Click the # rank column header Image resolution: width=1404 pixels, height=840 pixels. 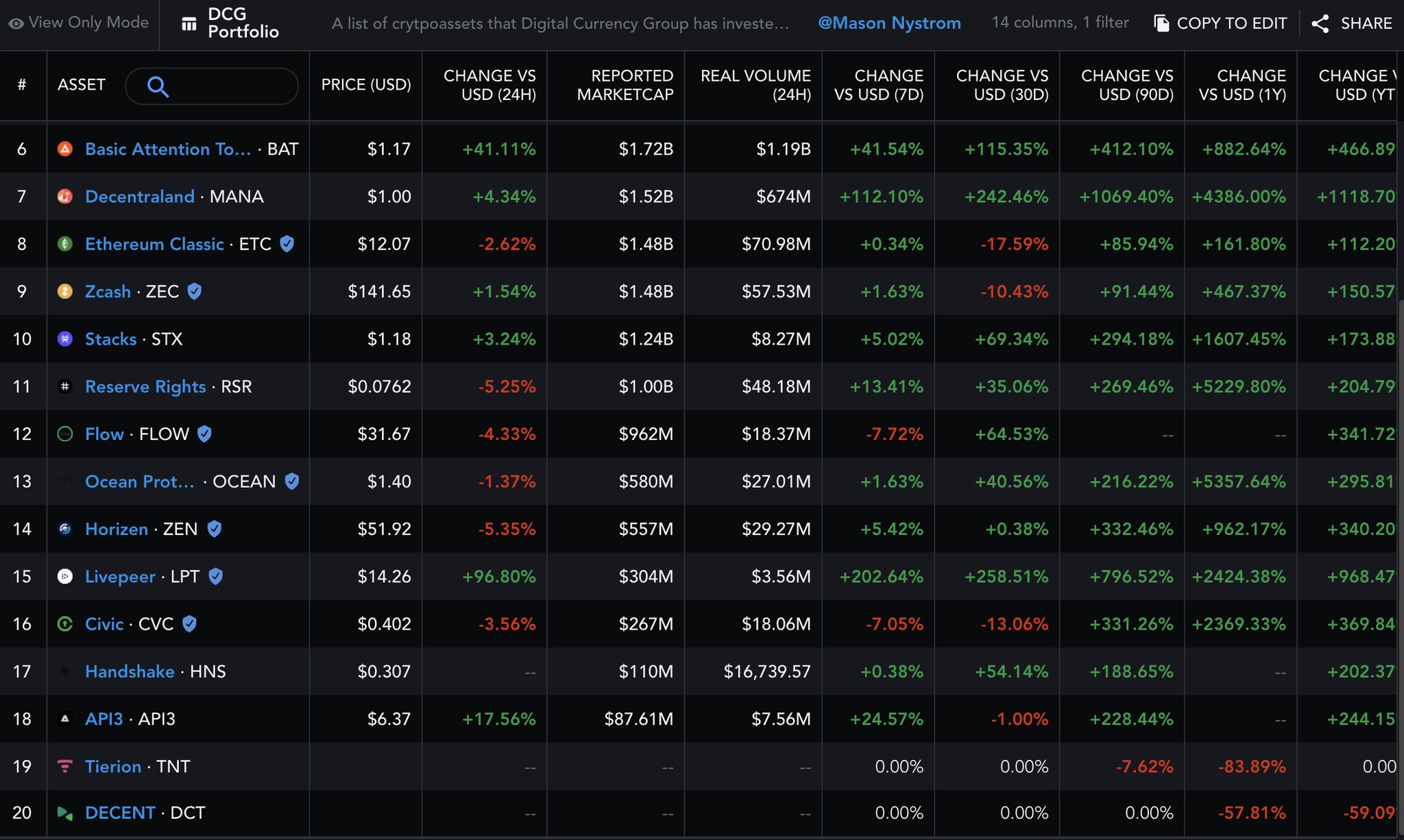click(22, 85)
